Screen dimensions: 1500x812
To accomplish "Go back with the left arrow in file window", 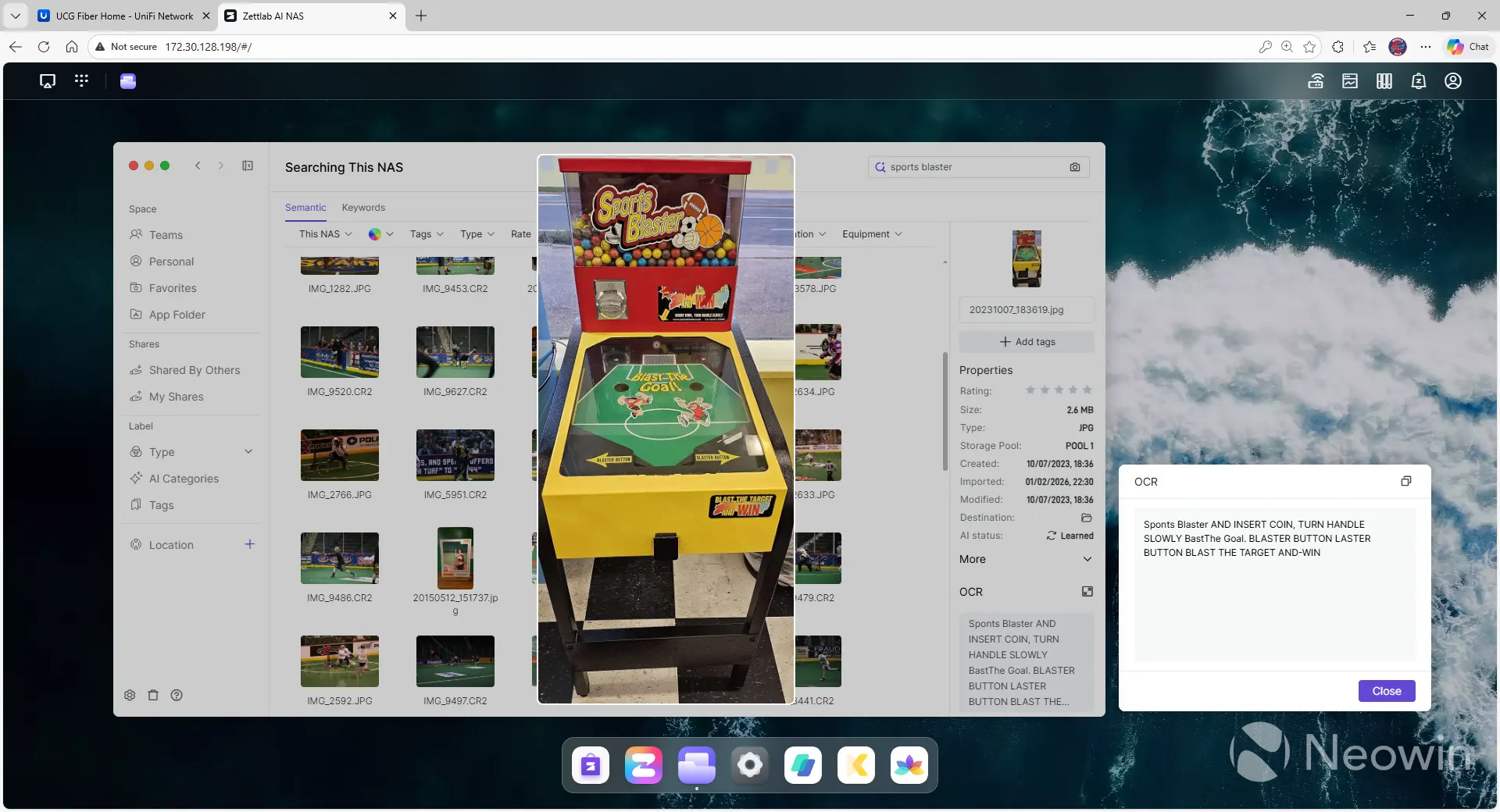I will tap(198, 166).
